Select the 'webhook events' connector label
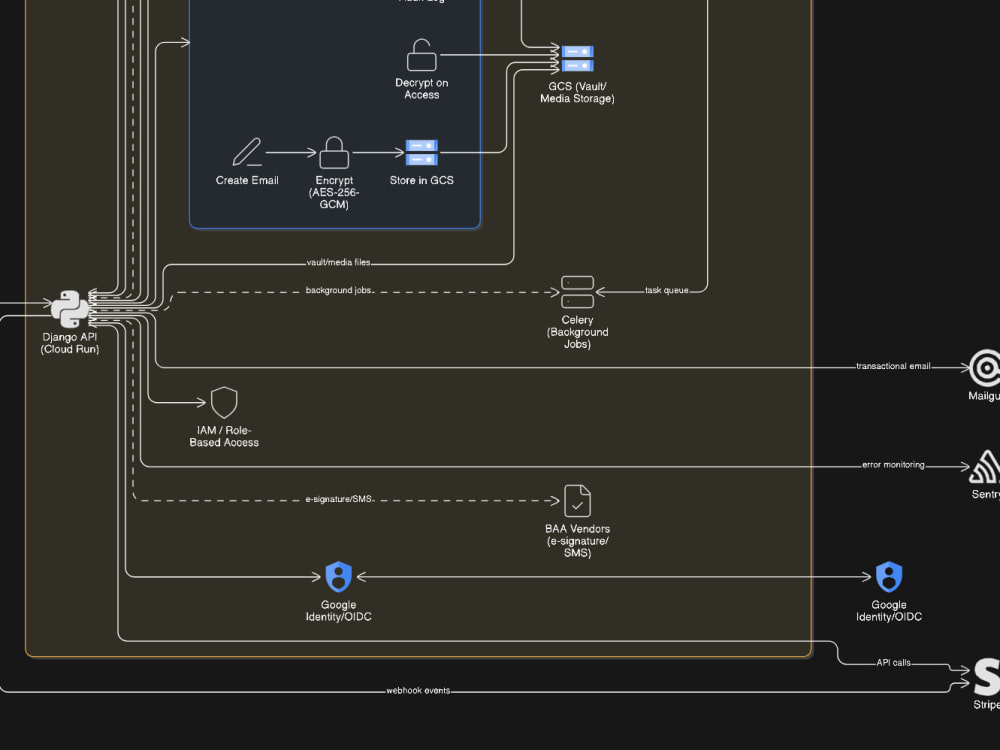This screenshot has height=750, width=1000. click(418, 691)
